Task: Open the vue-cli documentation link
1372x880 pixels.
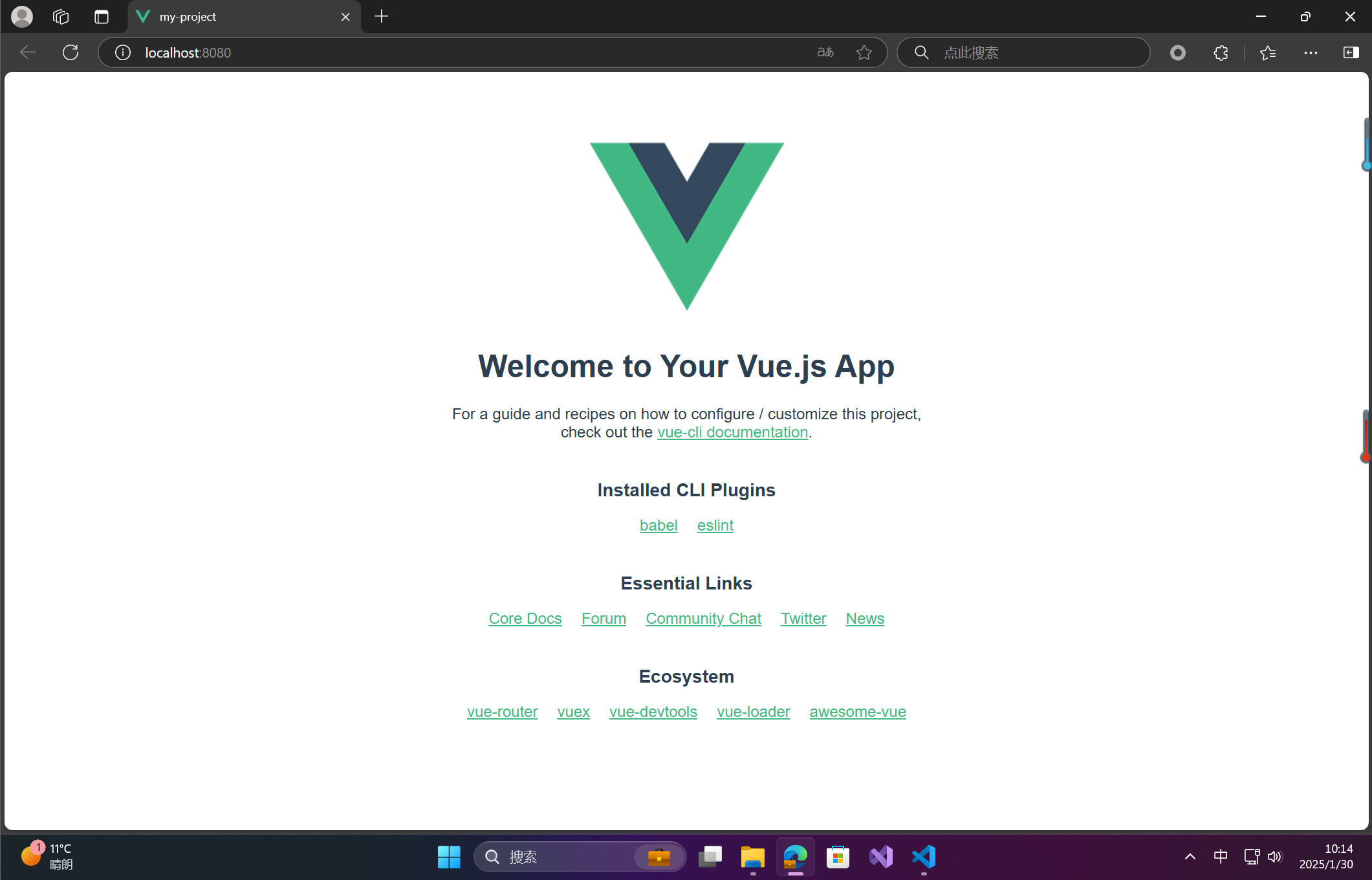Action: click(x=732, y=432)
